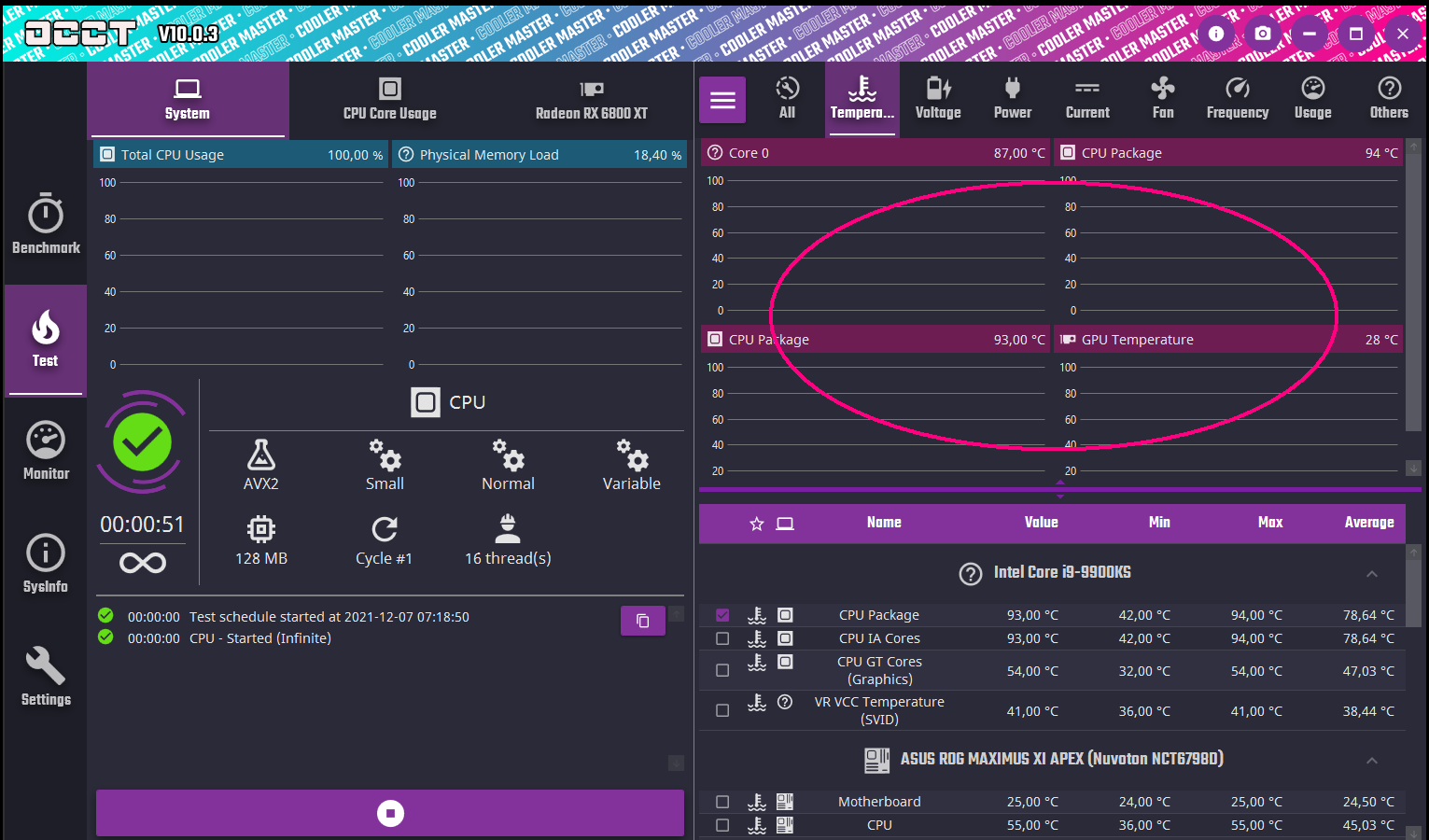Select the Usage sensor tab
The width and height of the screenshot is (1429, 840).
pyautogui.click(x=1313, y=99)
